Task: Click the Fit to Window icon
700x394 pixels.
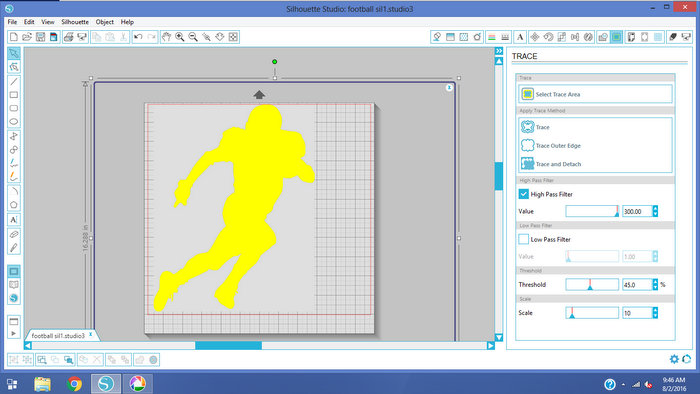Action: 233,37
